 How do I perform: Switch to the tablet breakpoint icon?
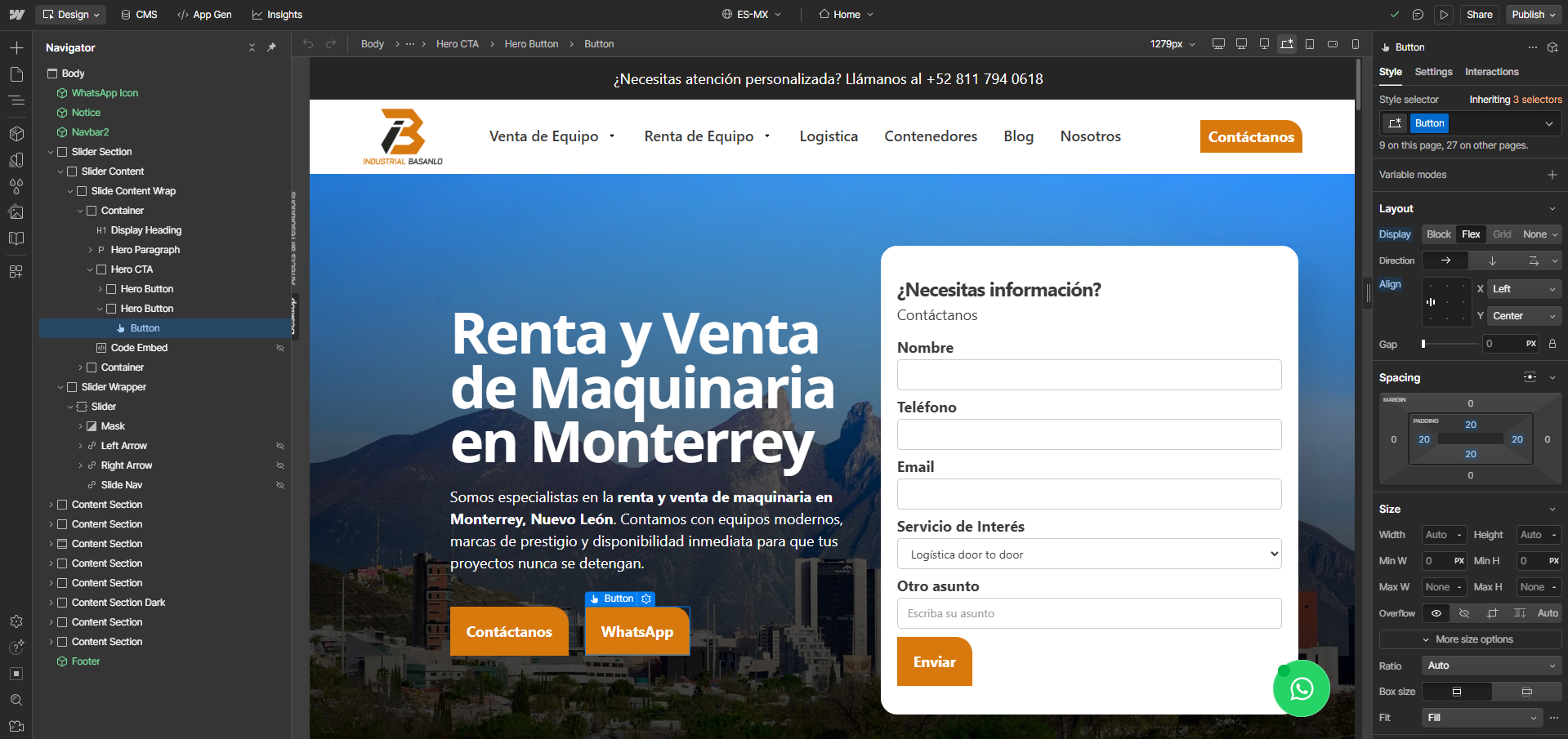click(1310, 44)
